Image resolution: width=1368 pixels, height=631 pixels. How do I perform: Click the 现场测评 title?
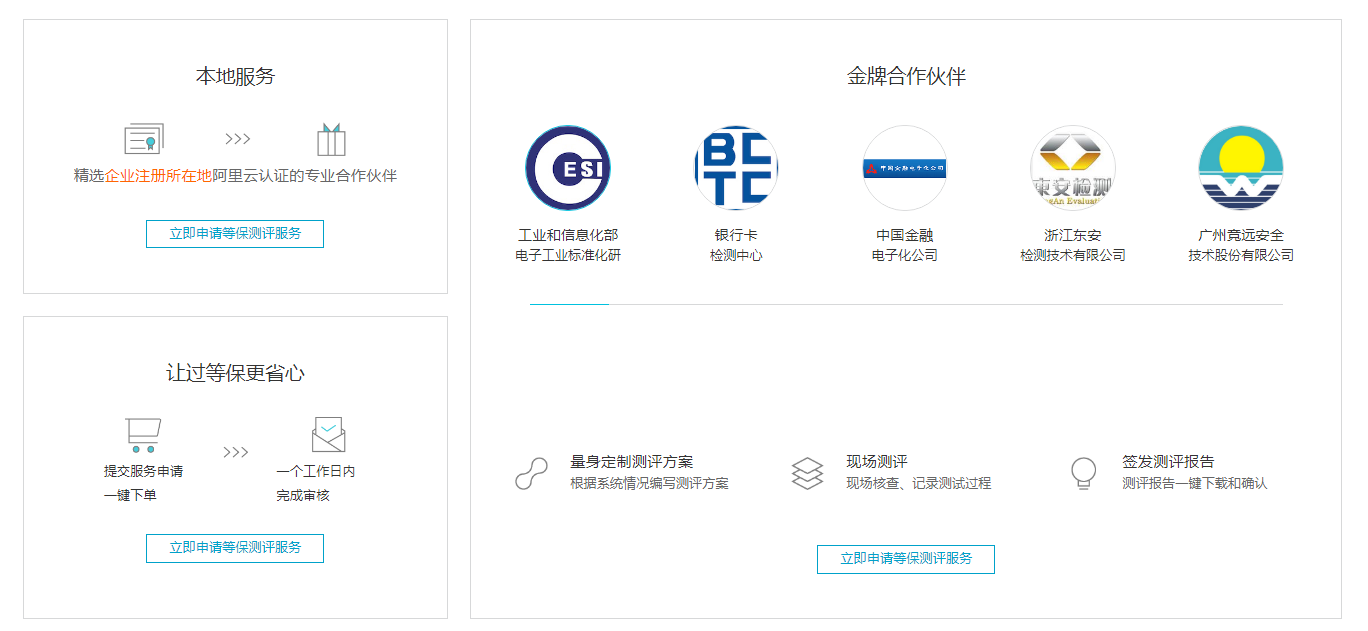[x=876, y=462]
